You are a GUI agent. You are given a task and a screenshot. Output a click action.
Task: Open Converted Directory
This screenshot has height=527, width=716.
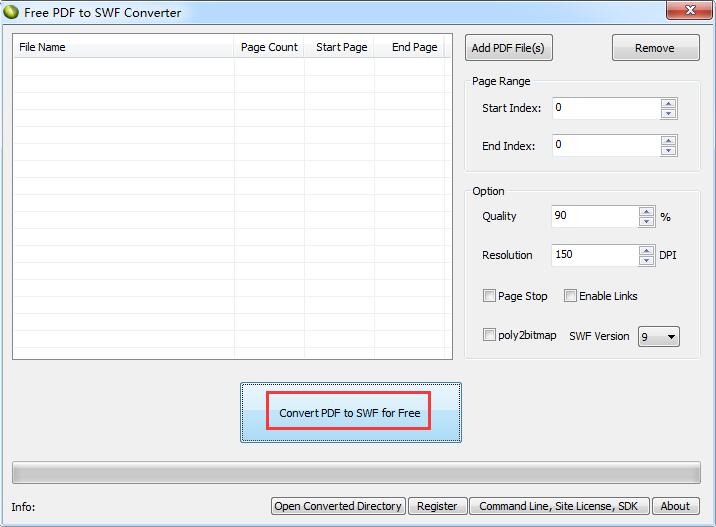click(338, 506)
